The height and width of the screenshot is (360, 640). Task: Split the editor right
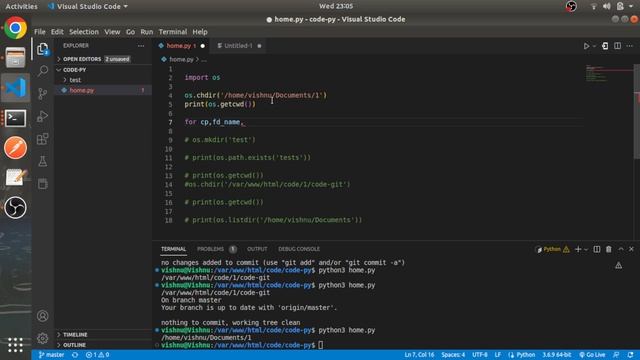pyautogui.click(x=618, y=46)
